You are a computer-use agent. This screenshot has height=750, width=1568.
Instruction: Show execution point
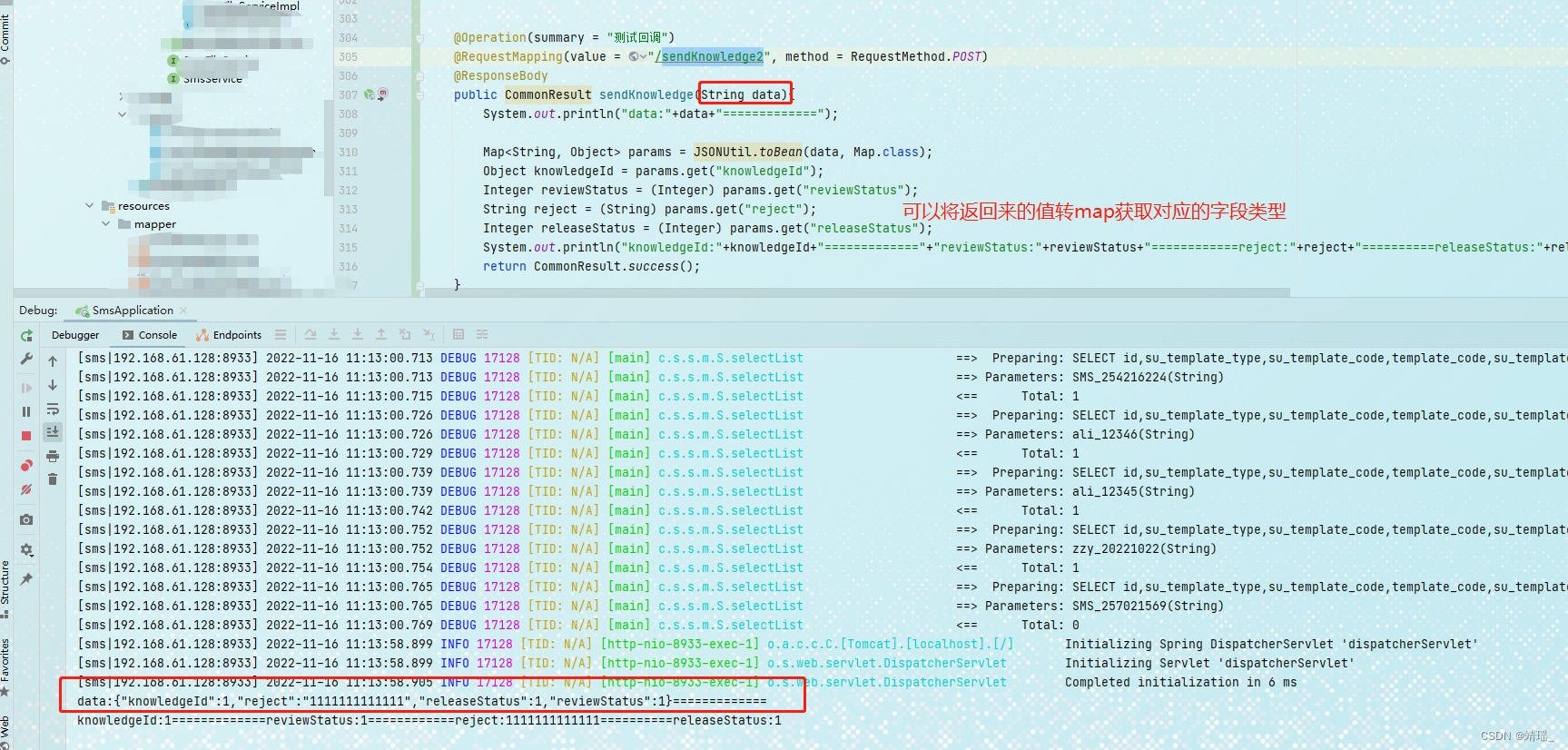click(x=311, y=335)
